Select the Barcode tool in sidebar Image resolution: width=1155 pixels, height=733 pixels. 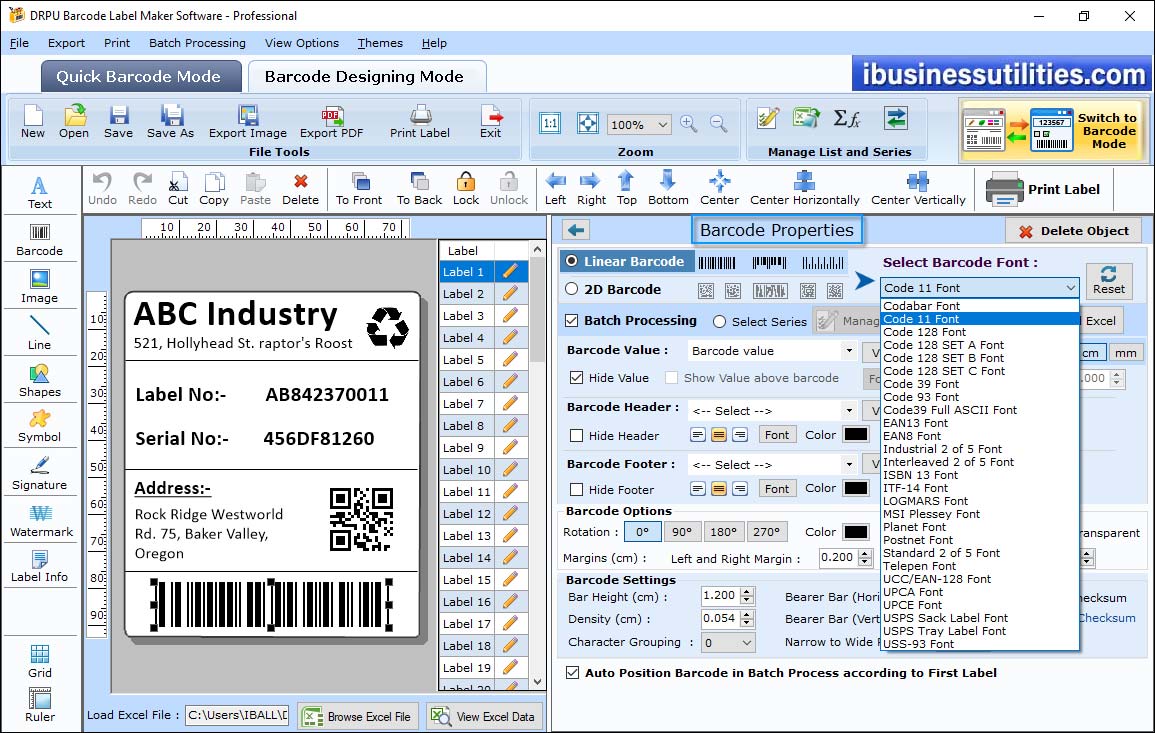point(40,240)
